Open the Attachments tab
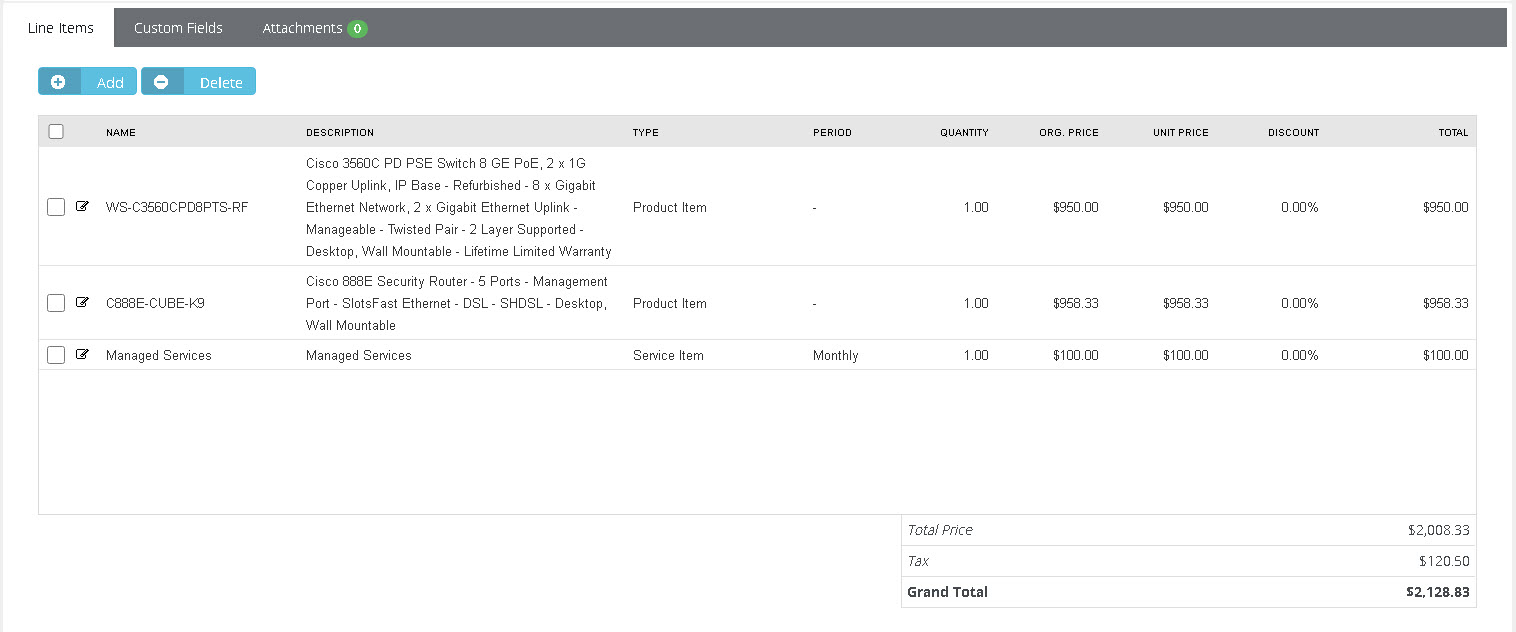Viewport: 1516px width, 632px height. pos(302,28)
